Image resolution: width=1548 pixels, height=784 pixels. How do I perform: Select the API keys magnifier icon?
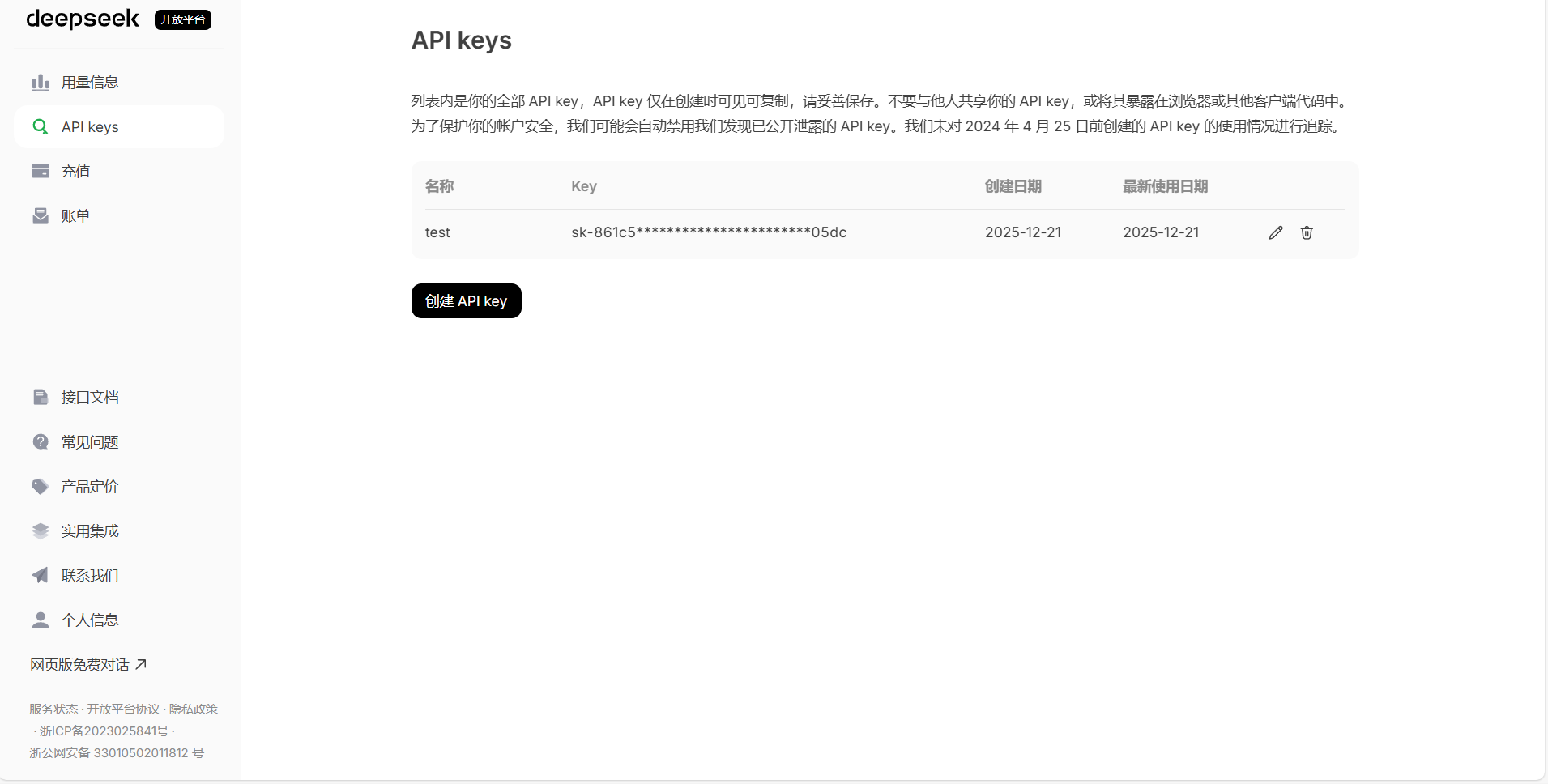(x=41, y=126)
